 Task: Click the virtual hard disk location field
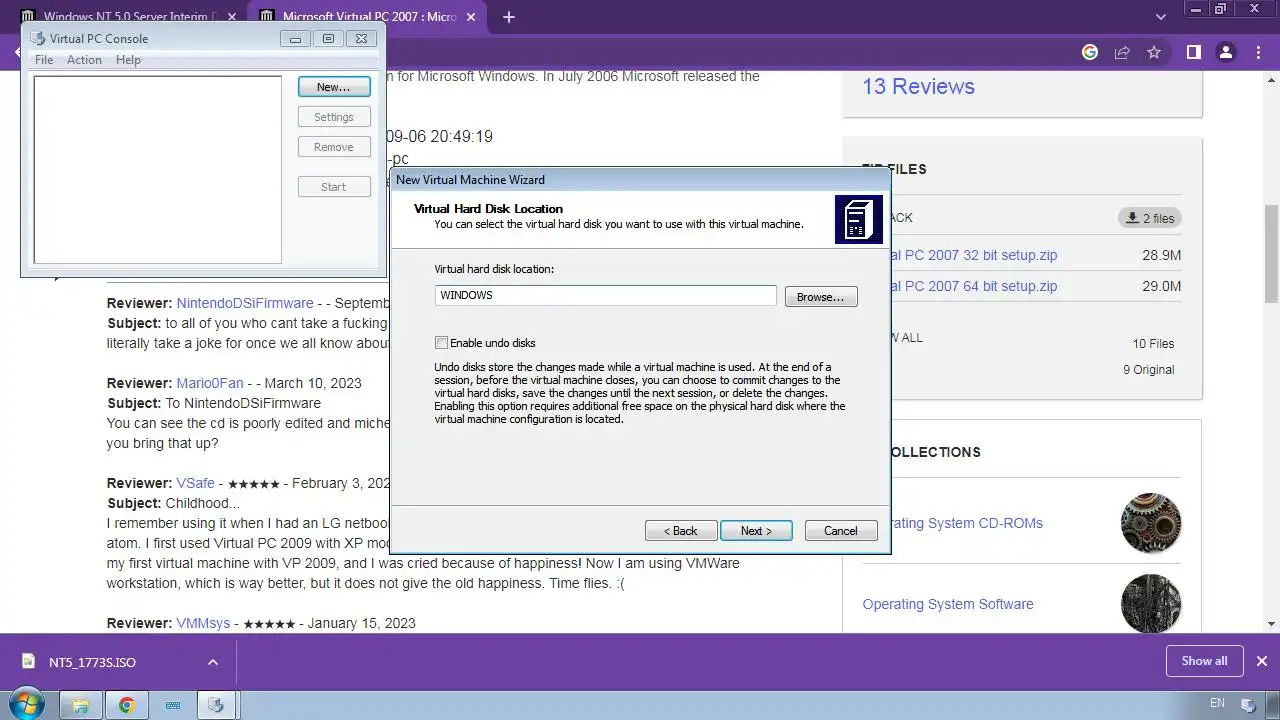click(606, 296)
